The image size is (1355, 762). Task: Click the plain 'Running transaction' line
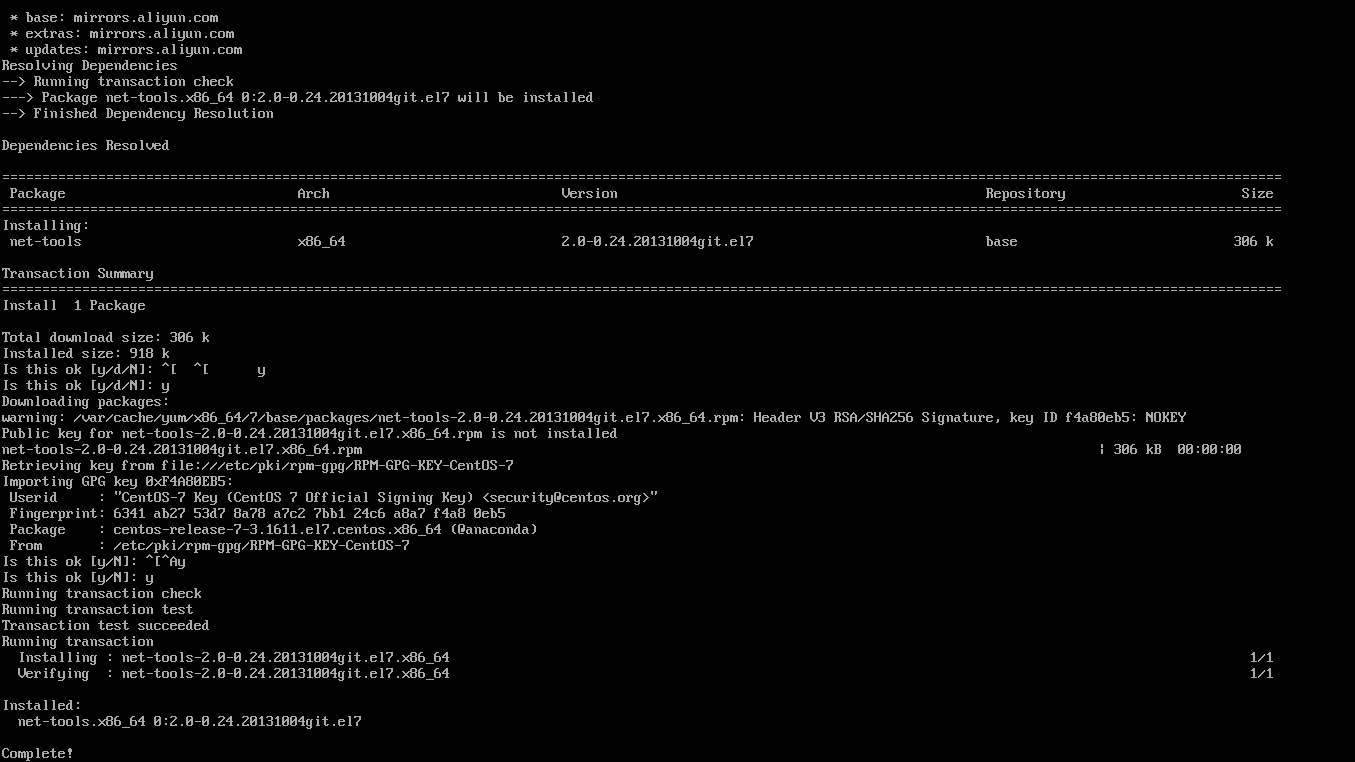pos(78,641)
